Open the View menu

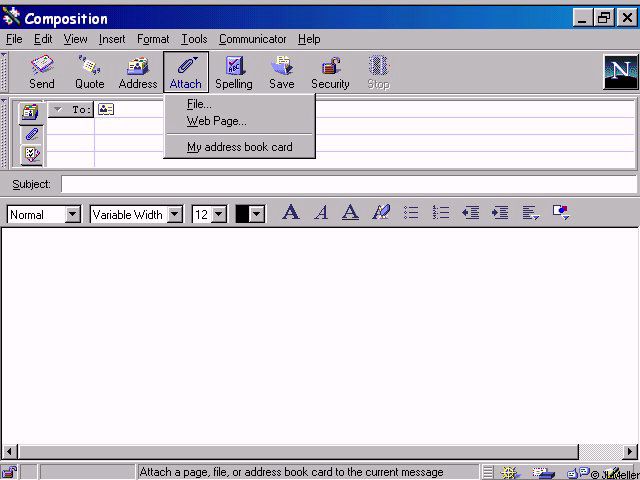tap(75, 39)
